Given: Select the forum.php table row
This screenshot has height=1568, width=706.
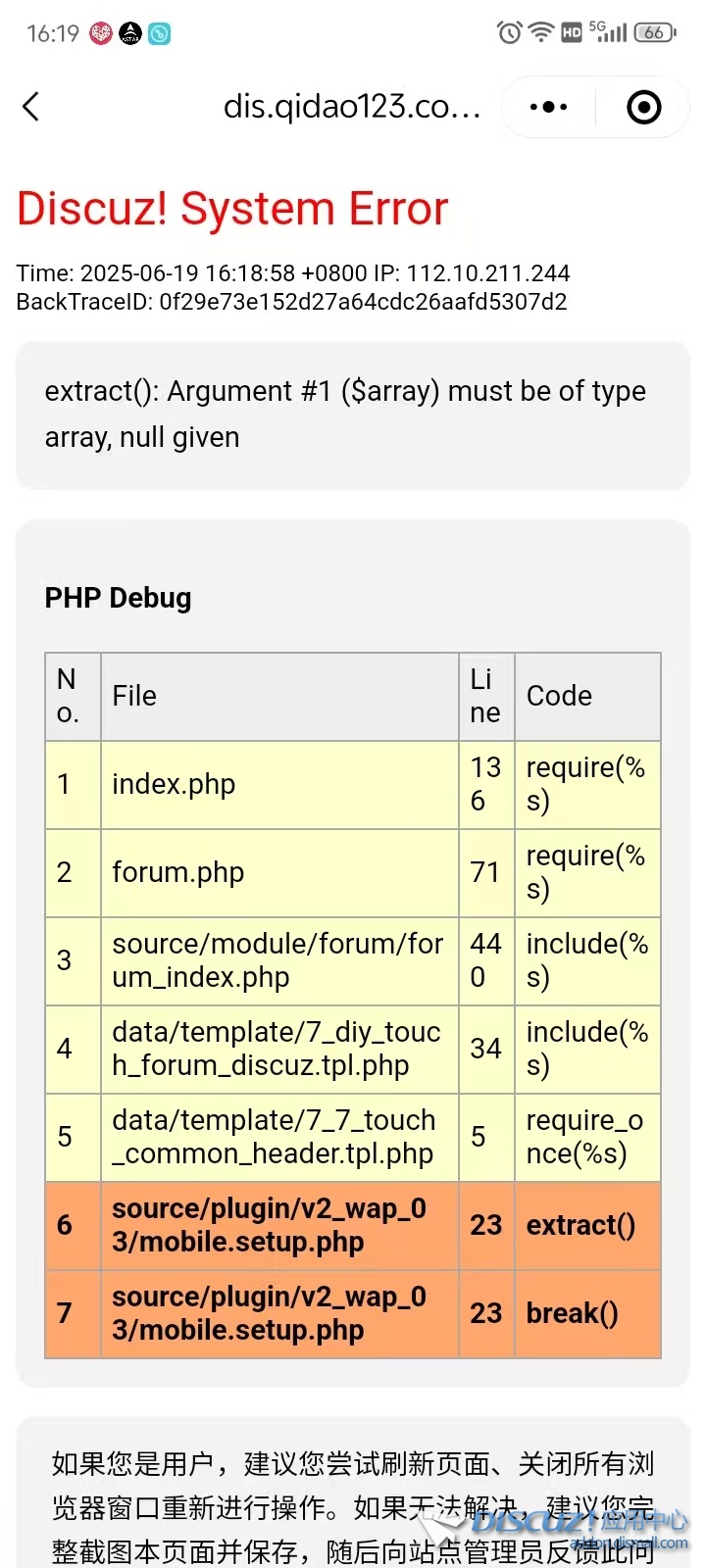Looking at the screenshot, I should click(x=353, y=873).
